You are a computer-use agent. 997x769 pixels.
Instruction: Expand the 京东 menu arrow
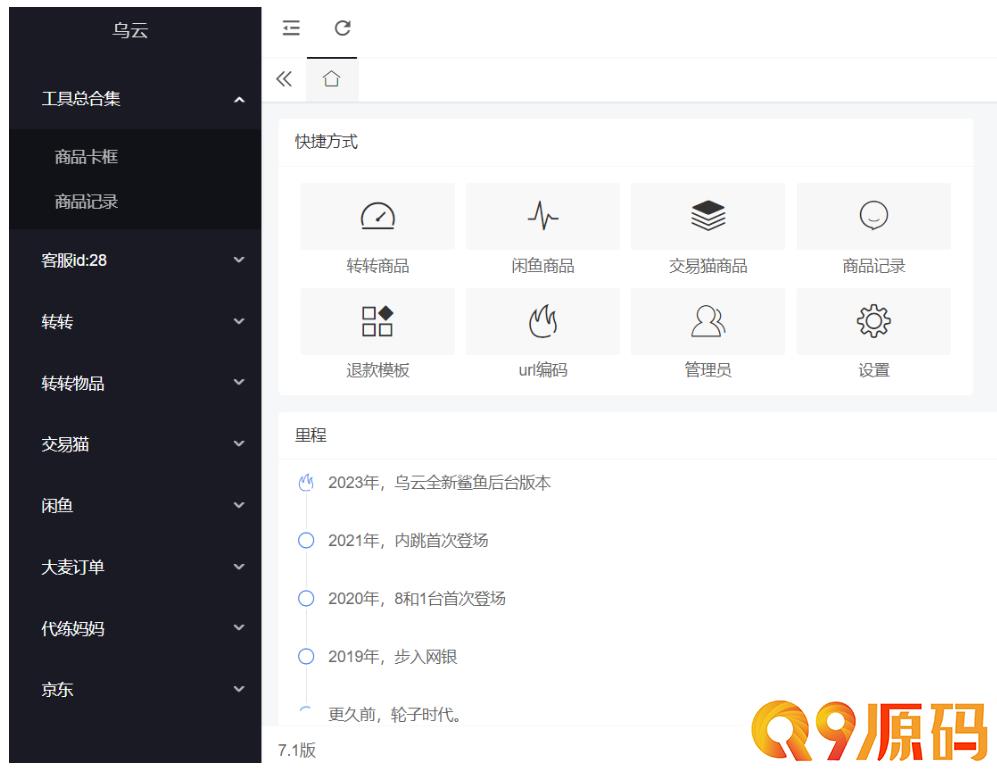[239, 689]
